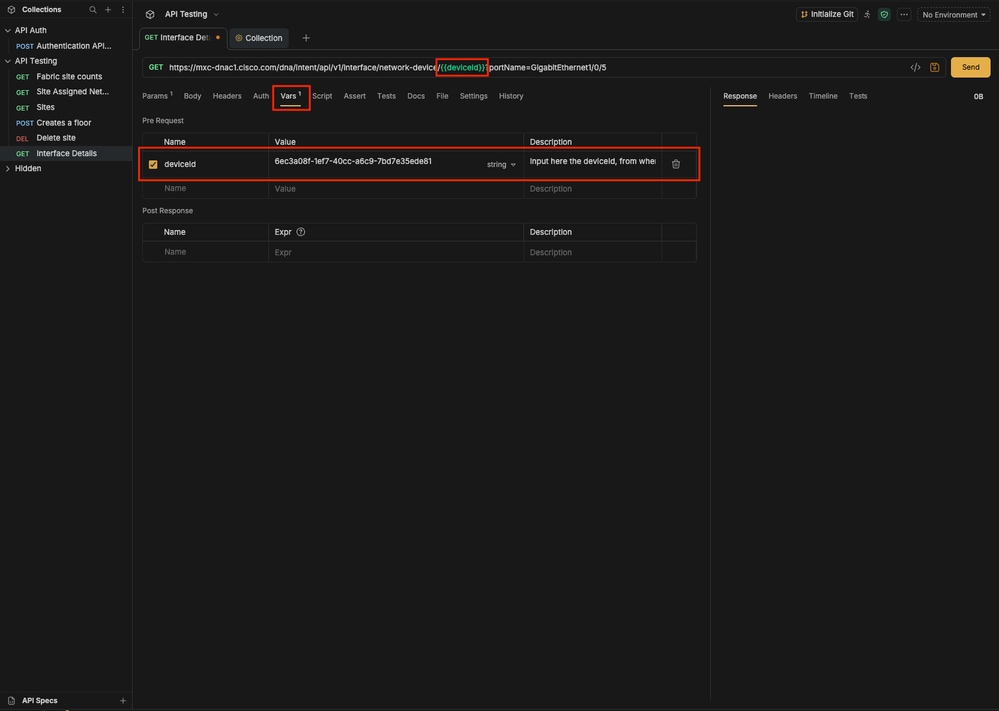Open the Collections three-dot options menu
Viewport: 999px width, 711px height.
pyautogui.click(x=123, y=10)
